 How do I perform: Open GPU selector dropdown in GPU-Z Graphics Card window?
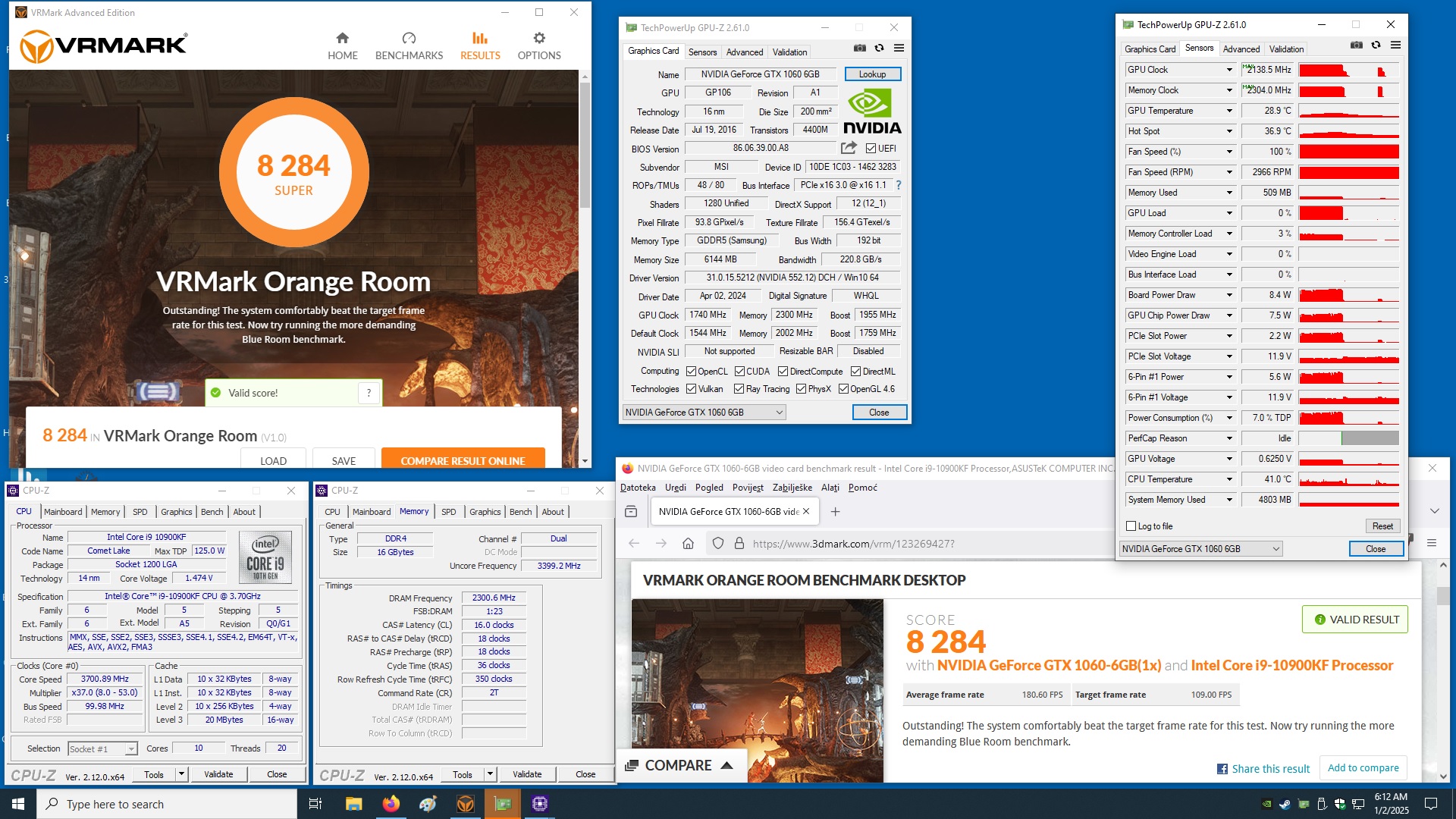[x=704, y=413]
